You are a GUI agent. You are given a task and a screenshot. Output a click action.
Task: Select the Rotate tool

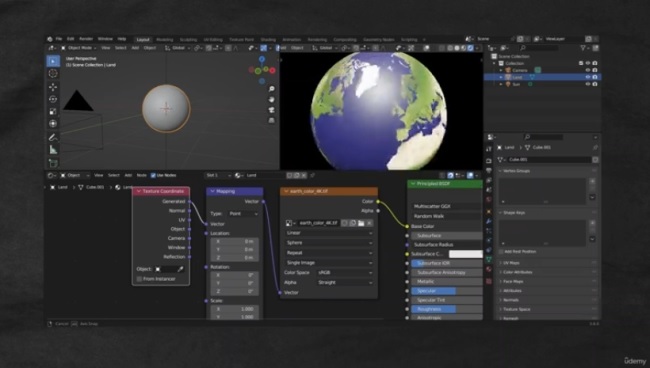pos(53,99)
